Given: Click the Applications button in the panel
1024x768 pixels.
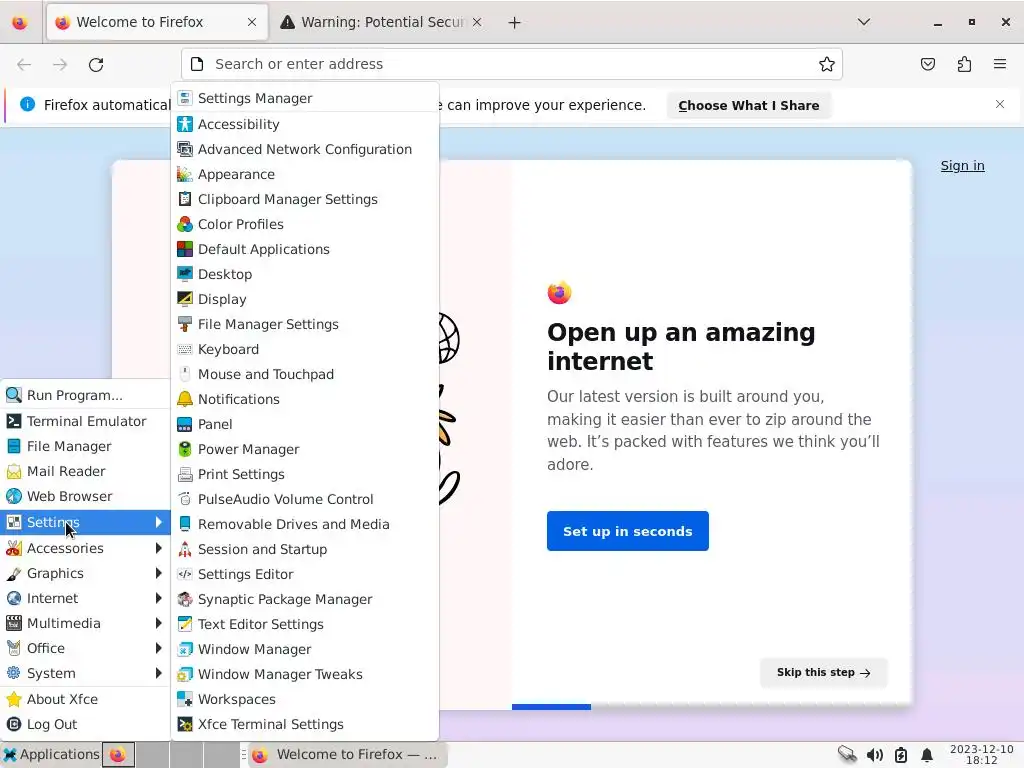Looking at the screenshot, I should pos(51,754).
